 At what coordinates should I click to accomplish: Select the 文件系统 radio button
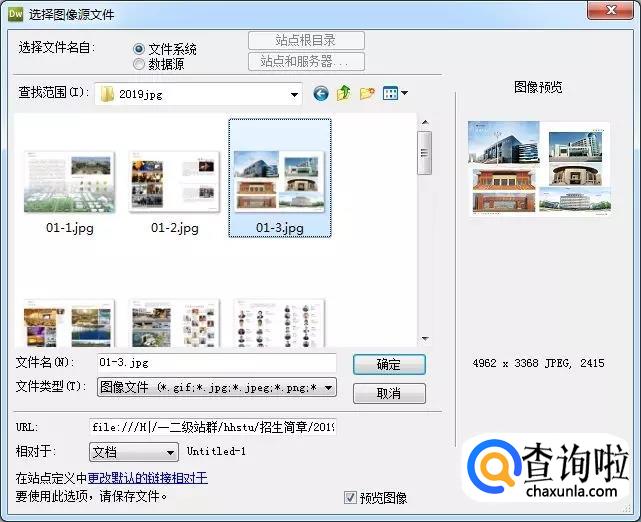point(139,49)
